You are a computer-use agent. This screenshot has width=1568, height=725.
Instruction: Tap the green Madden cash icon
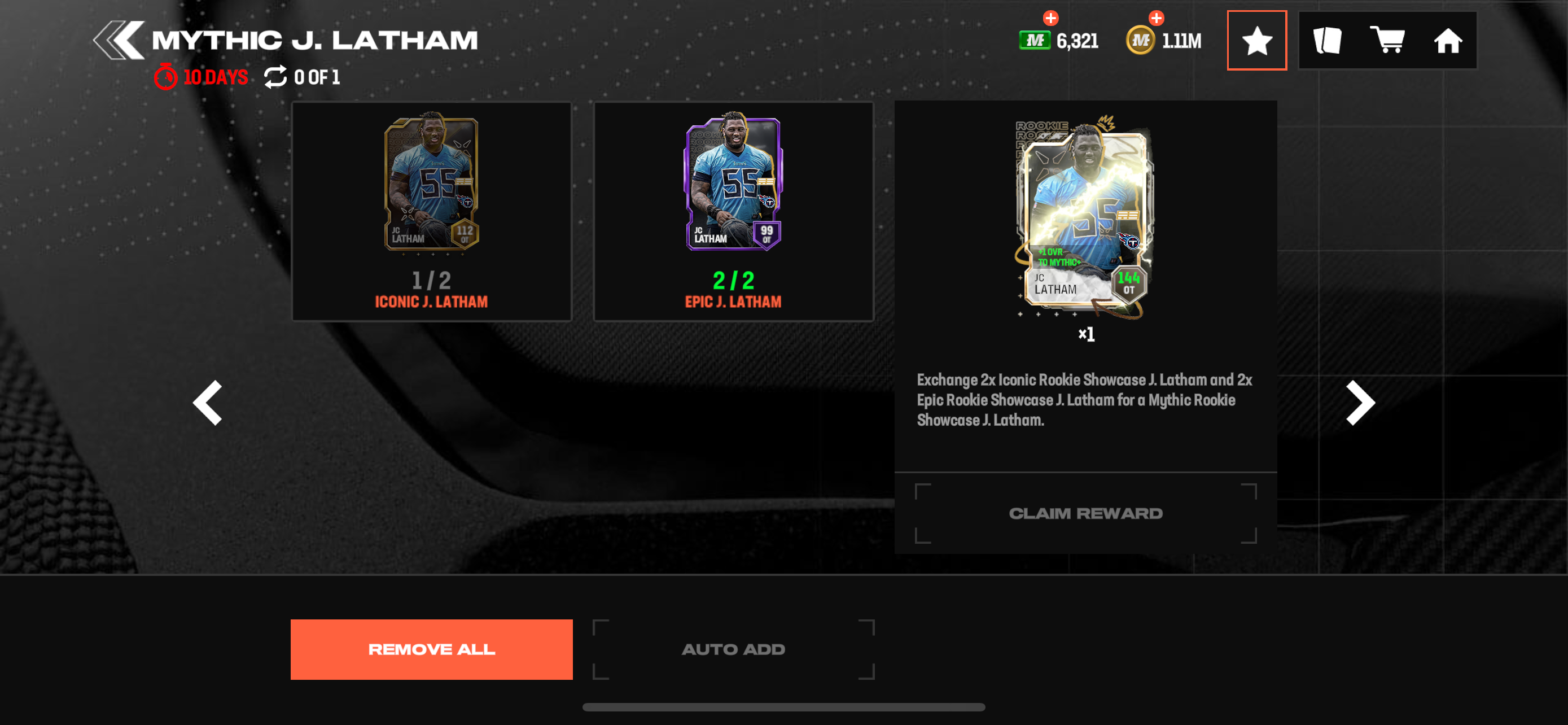(1035, 41)
